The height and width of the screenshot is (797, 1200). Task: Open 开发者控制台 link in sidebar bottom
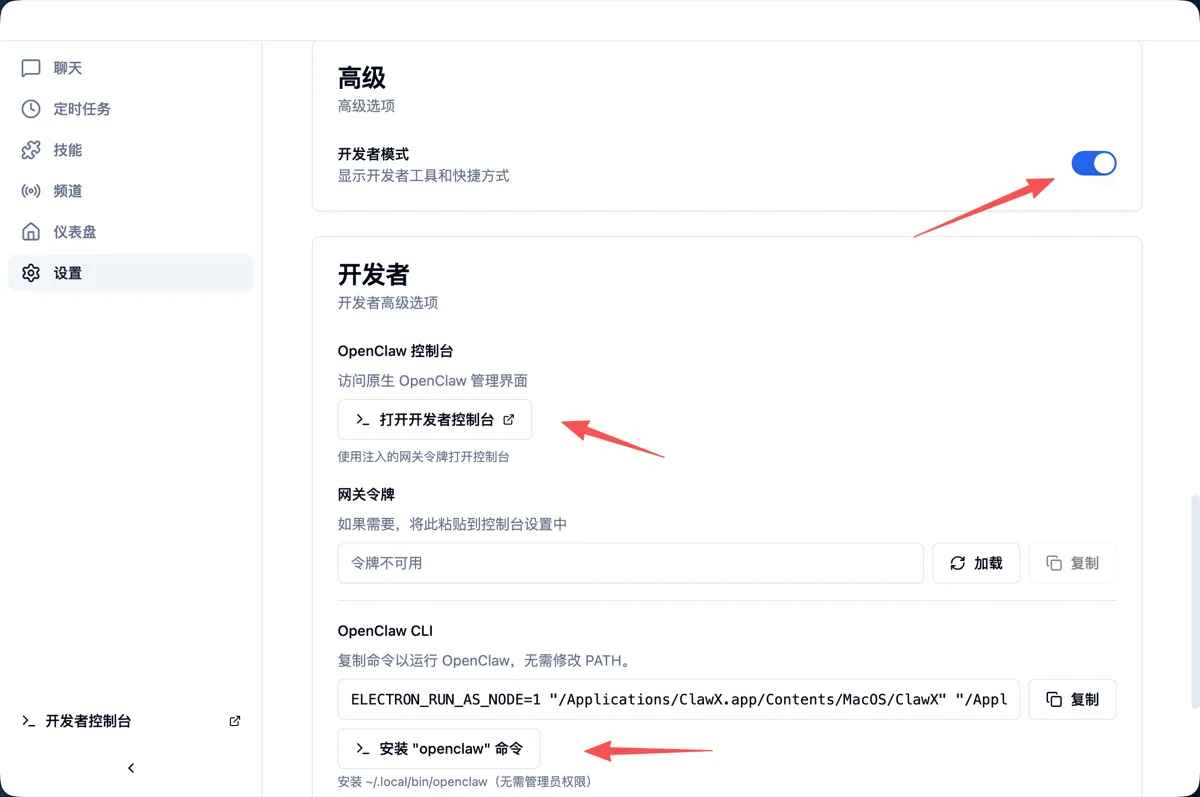pyautogui.click(x=130, y=721)
